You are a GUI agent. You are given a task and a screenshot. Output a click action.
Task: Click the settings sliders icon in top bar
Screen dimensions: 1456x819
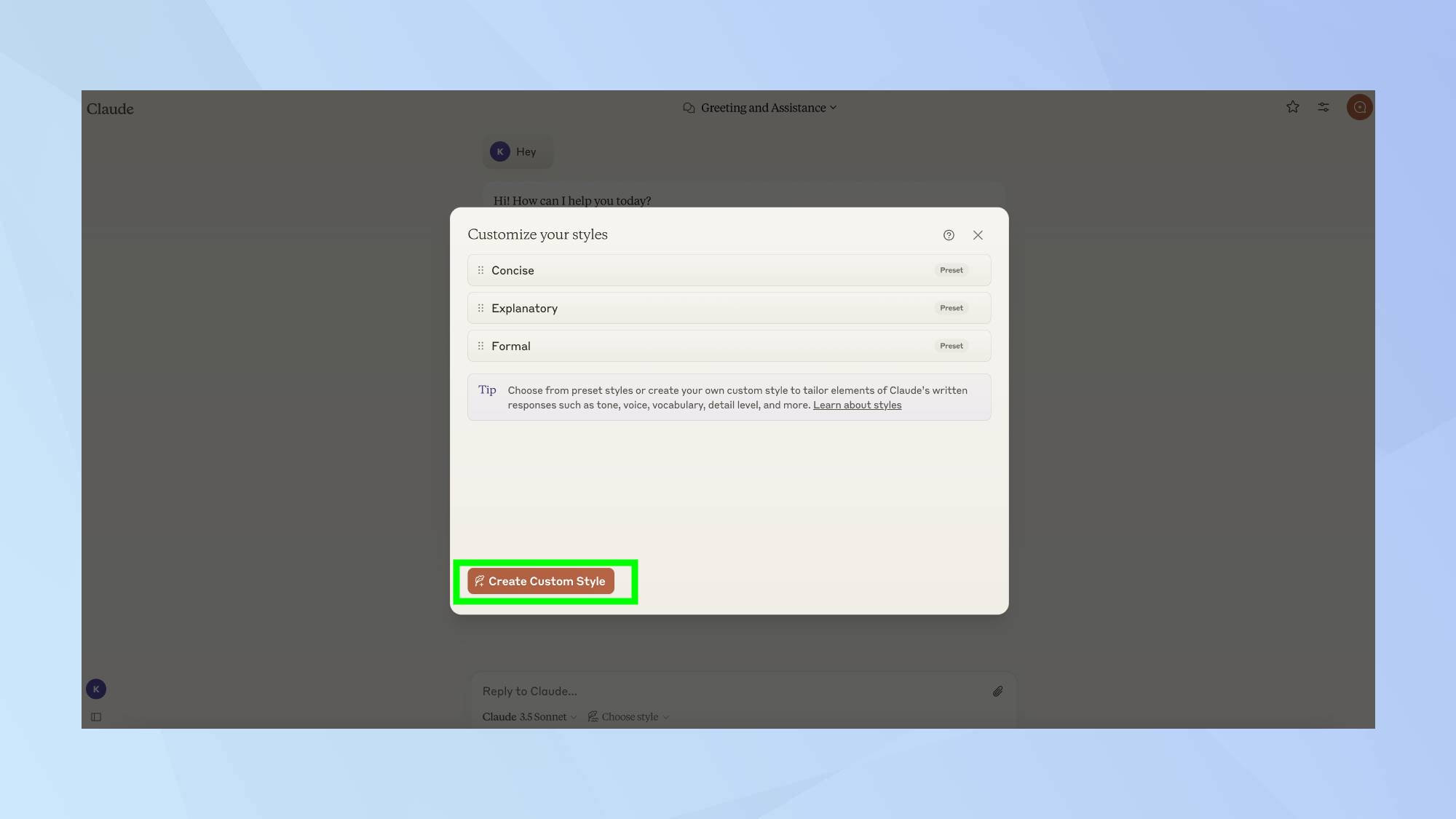pos(1323,108)
